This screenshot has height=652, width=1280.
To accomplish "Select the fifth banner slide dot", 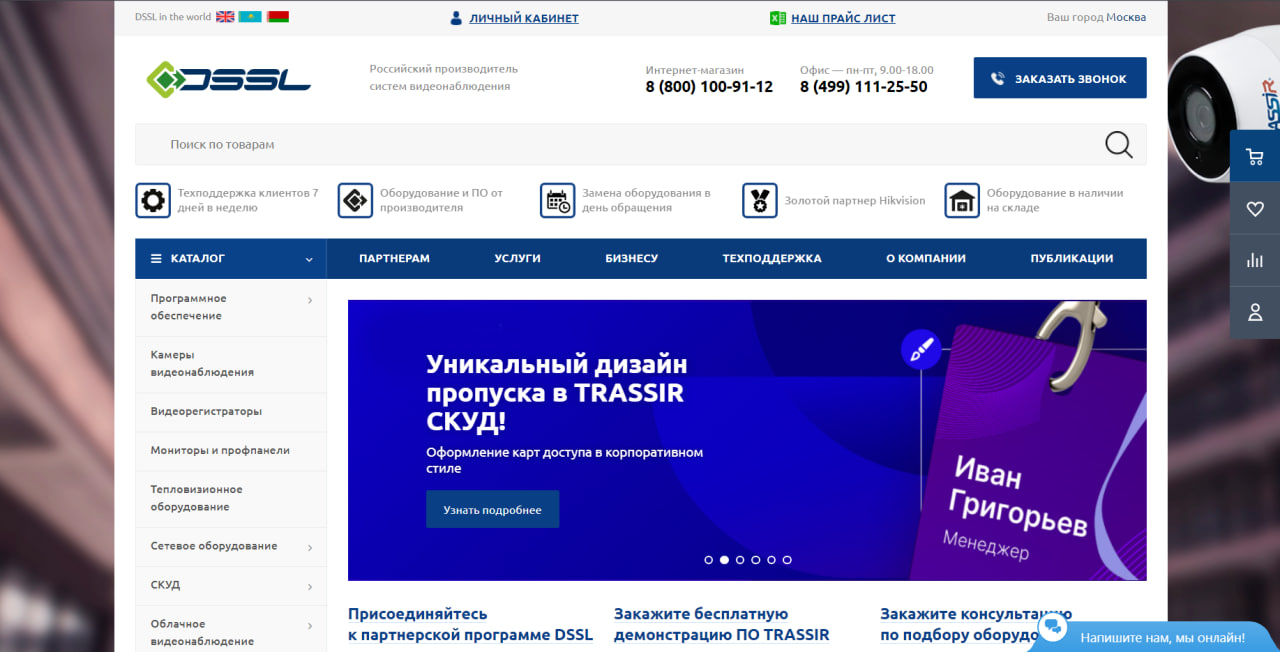I will pos(771,560).
